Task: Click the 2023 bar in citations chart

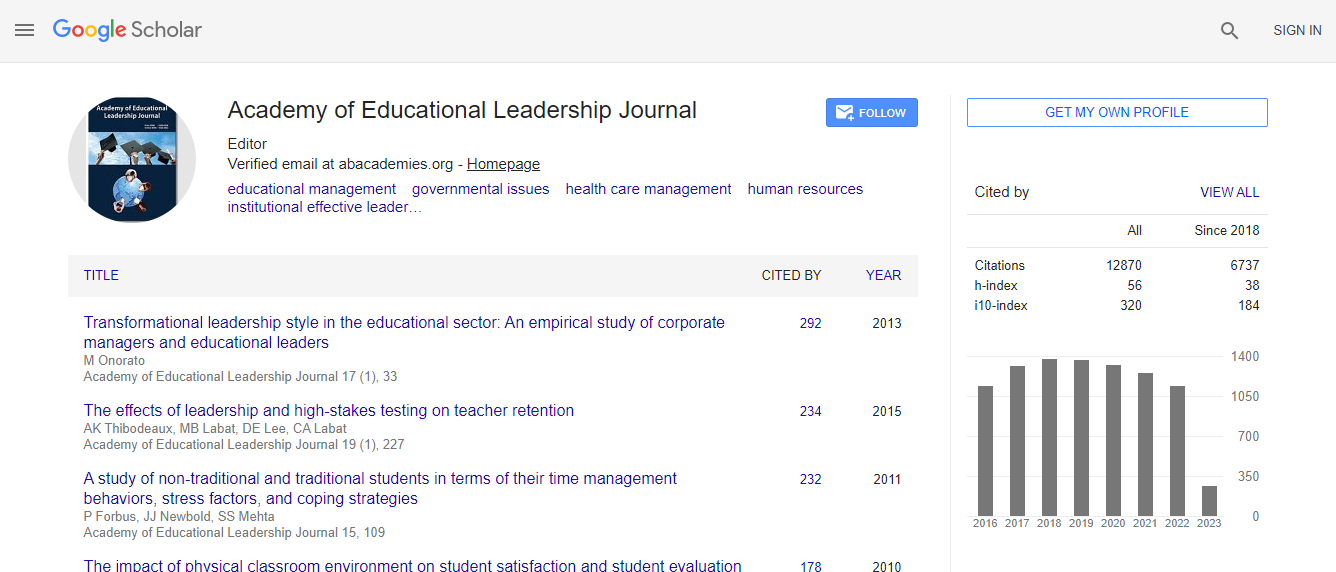Action: point(1209,501)
